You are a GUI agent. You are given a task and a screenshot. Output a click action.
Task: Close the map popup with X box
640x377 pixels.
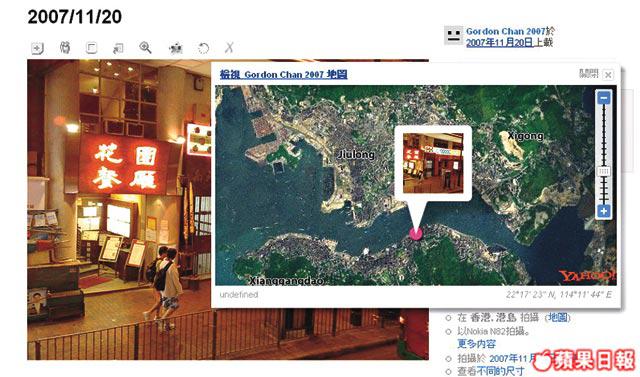608,75
